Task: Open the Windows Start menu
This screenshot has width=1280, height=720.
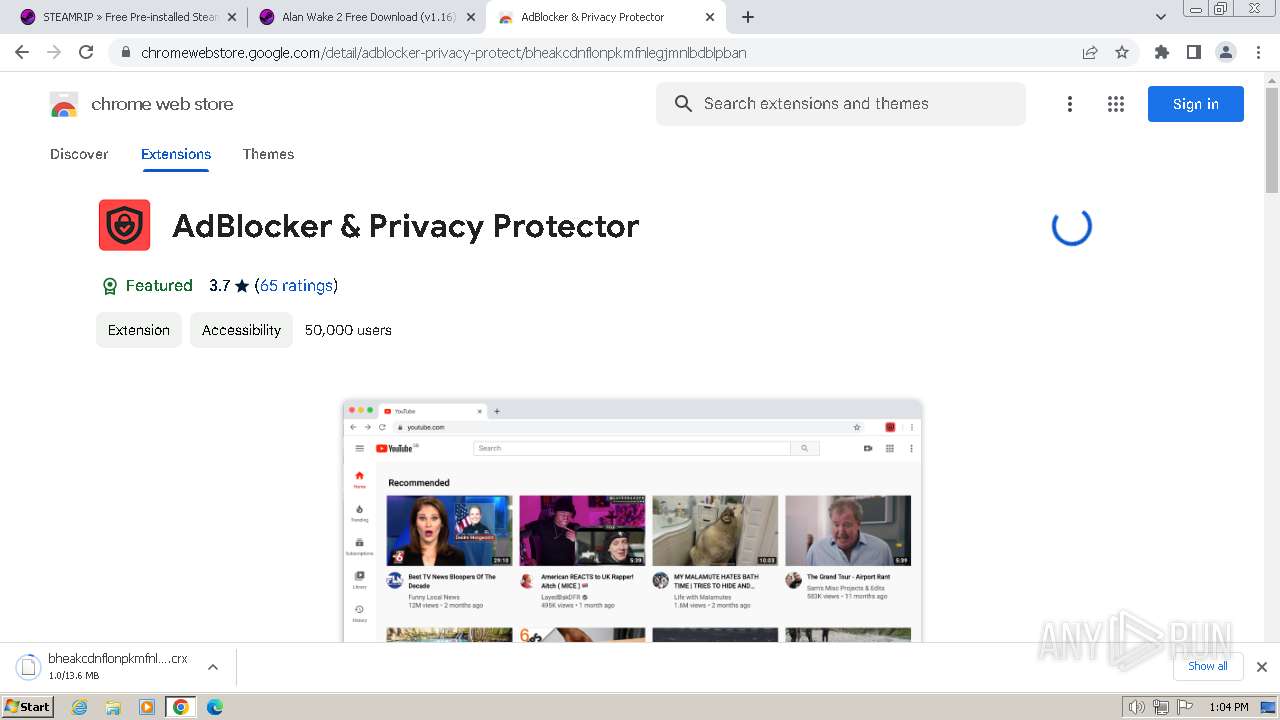Action: 28,707
